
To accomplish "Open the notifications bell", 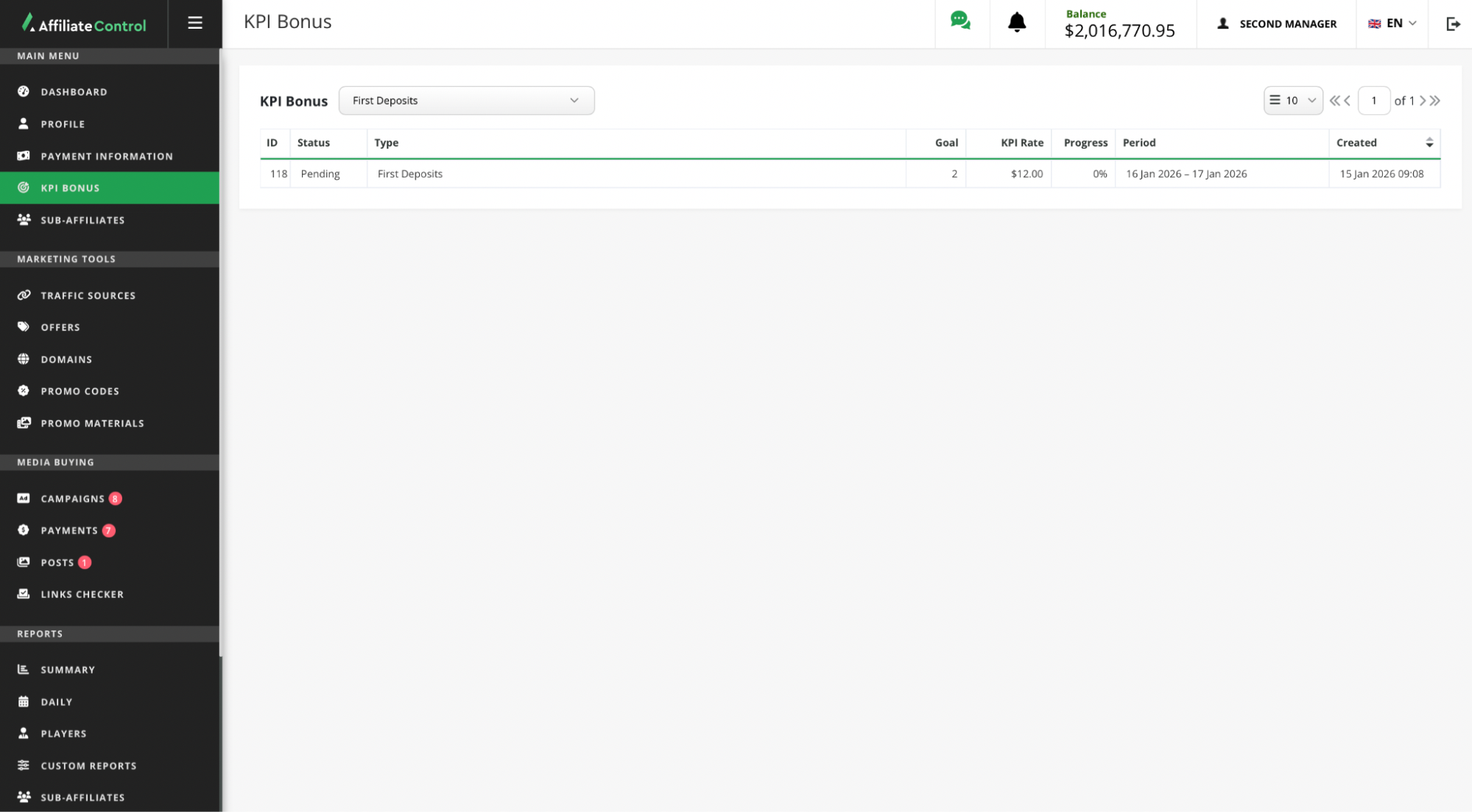I will pos(1016,22).
